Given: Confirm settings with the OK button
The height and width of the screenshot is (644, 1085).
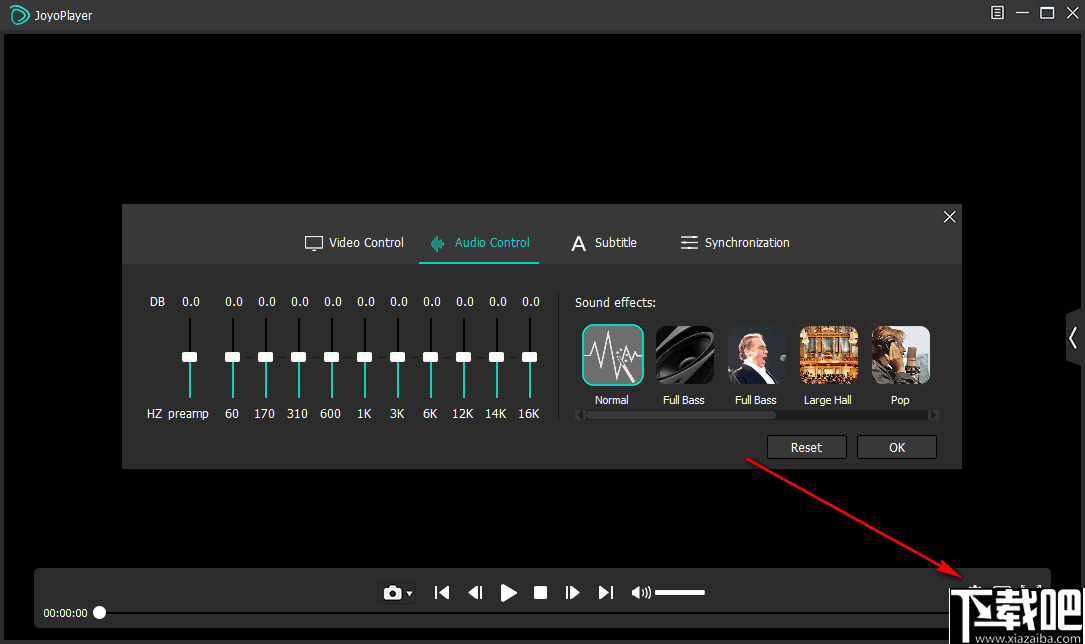Looking at the screenshot, I should tap(896, 447).
